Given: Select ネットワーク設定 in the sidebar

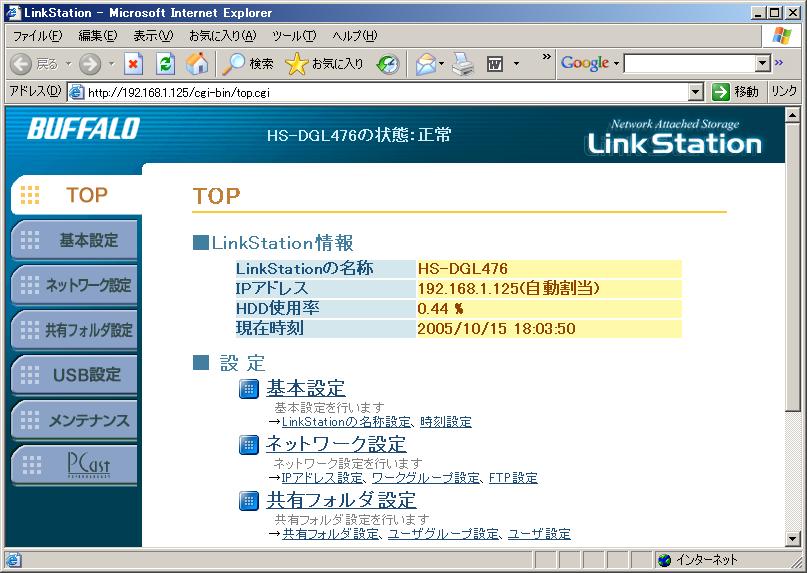Looking at the screenshot, I should click(x=76, y=285).
